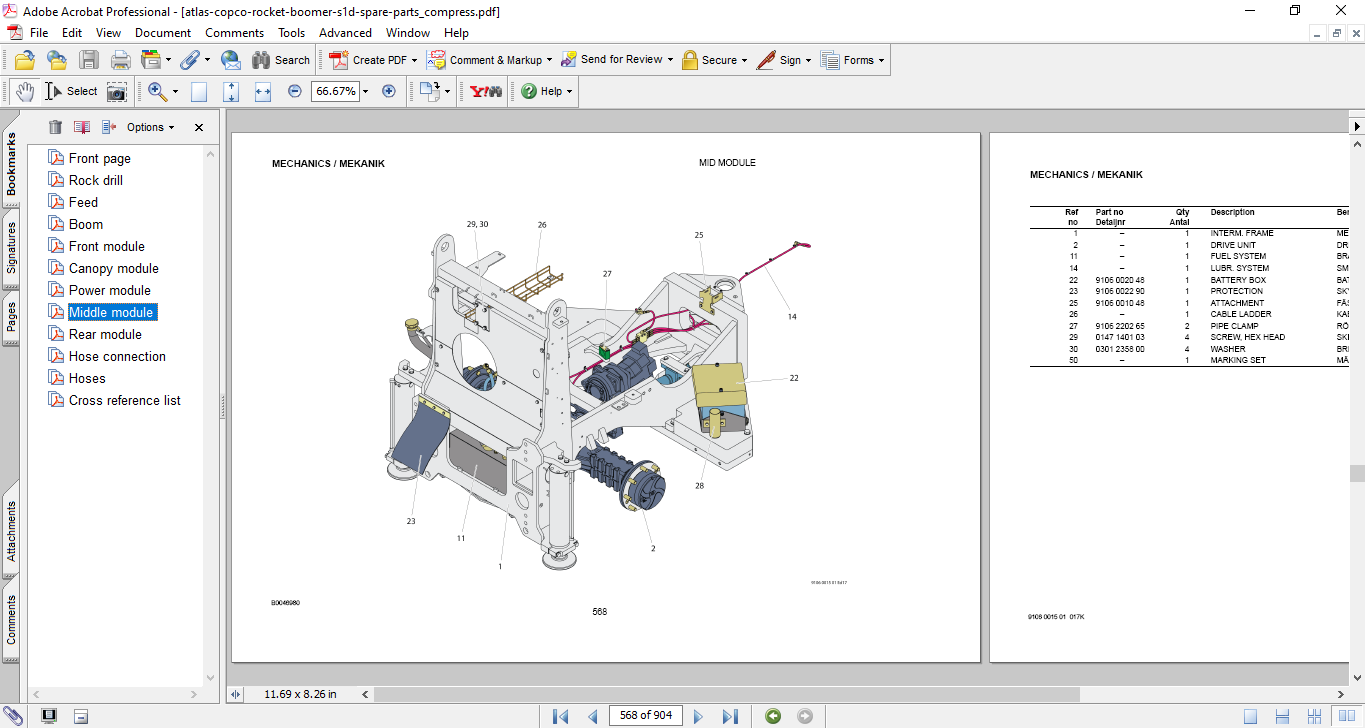Open the zoom percentage dropdown
The width and height of the screenshot is (1365, 728).
[365, 91]
